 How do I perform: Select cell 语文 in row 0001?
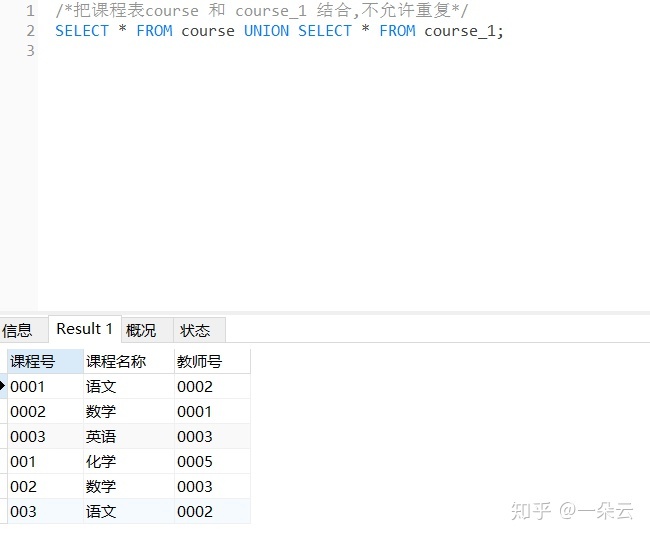click(129, 387)
